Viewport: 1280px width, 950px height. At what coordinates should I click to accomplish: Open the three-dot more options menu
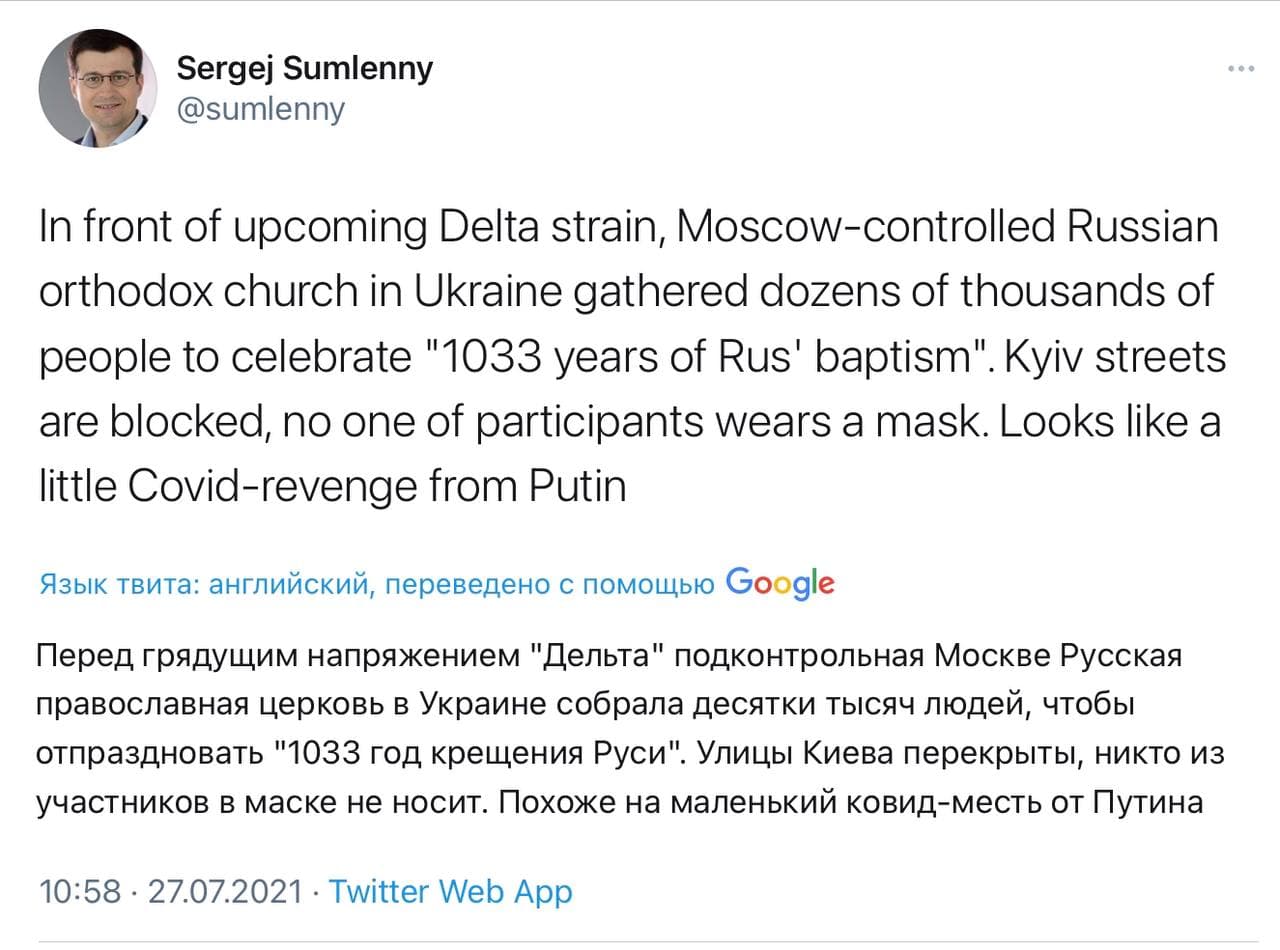pos(1240,70)
